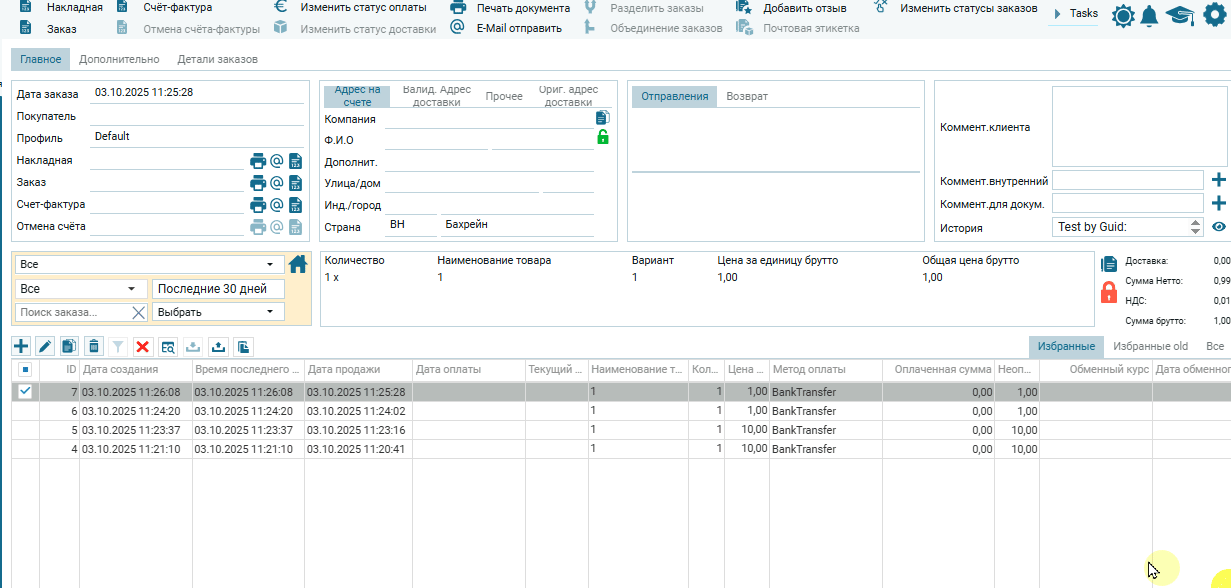Click the red X icon in grid toolbar
The image size is (1231, 588).
(x=143, y=346)
